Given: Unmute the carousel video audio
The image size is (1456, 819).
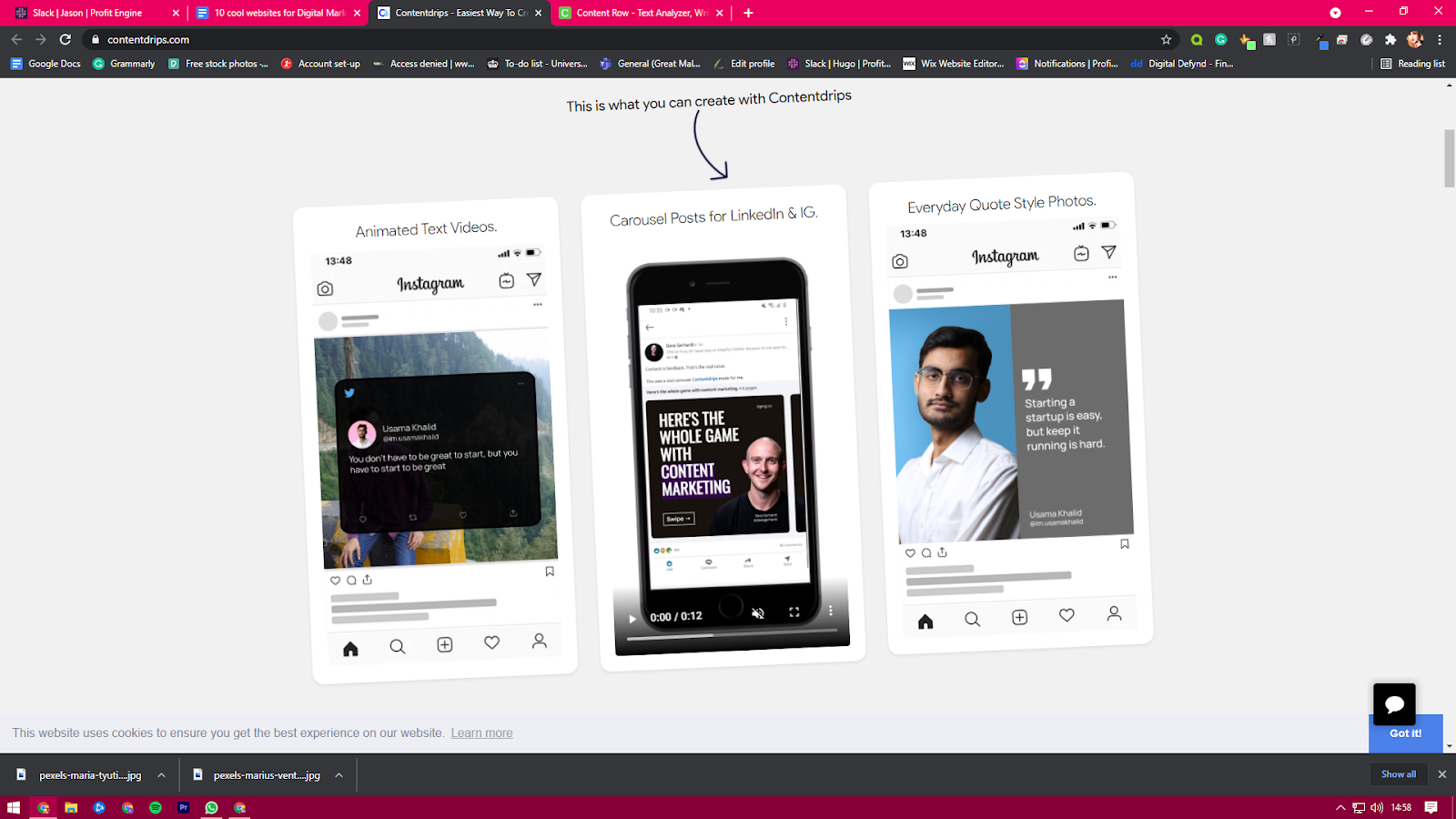Looking at the screenshot, I should click(x=758, y=613).
